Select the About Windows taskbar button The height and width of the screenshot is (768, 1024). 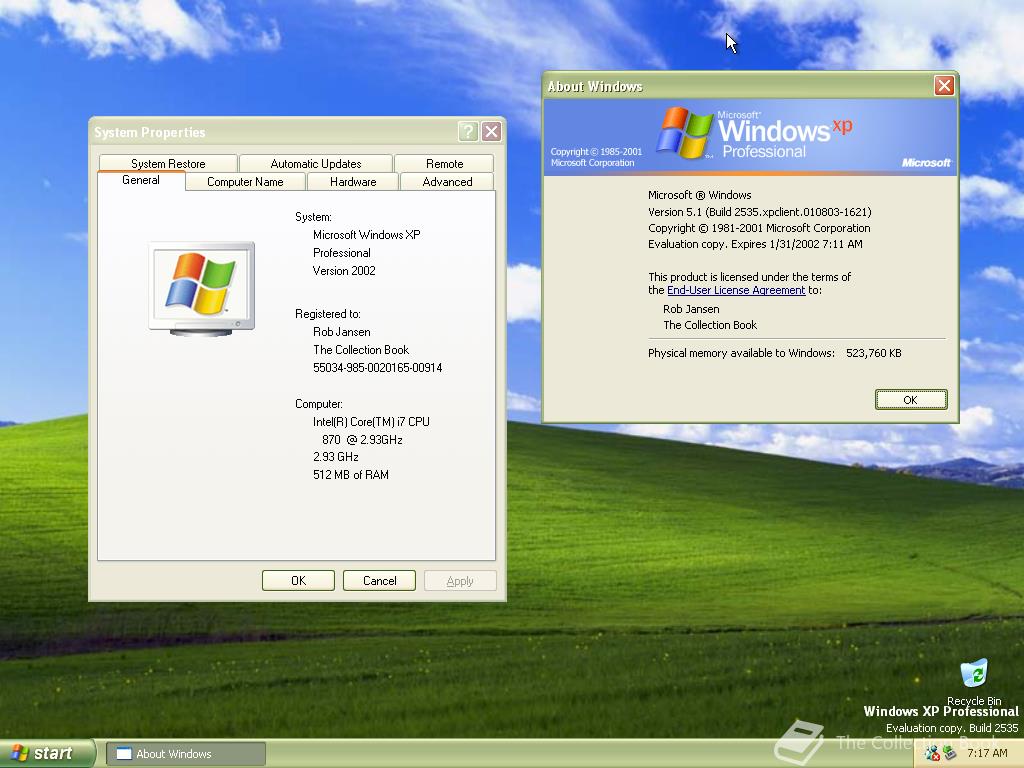(x=185, y=754)
